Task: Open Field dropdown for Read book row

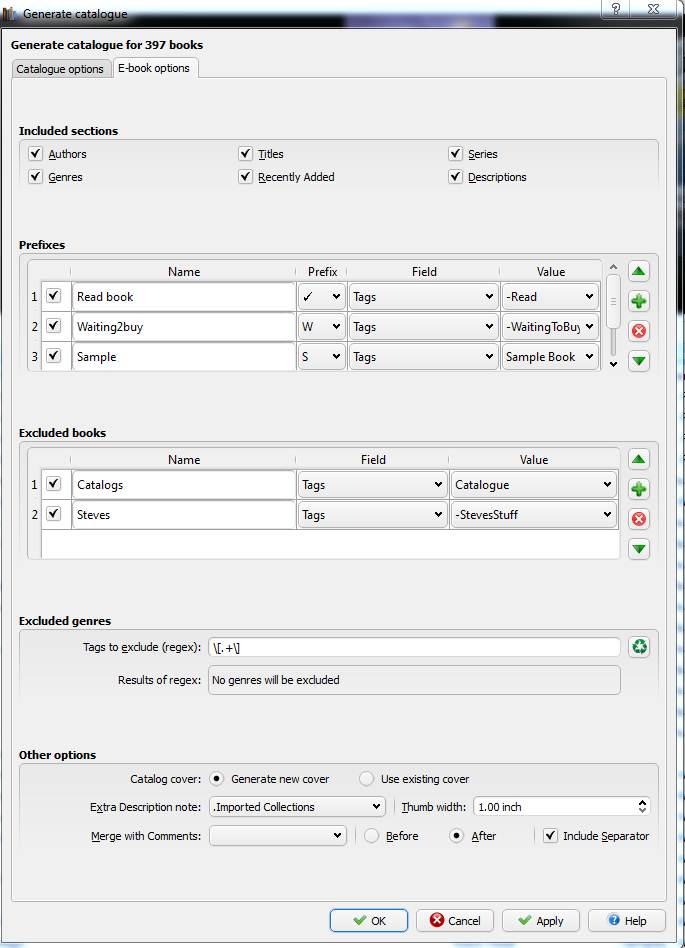Action: point(424,297)
